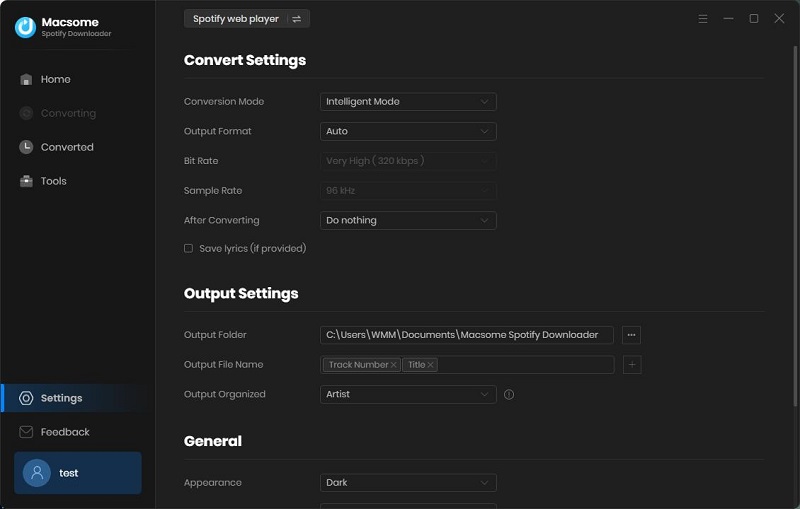
Task: Enable Save lyrics (if provided) checkbox
Action: pos(188,248)
